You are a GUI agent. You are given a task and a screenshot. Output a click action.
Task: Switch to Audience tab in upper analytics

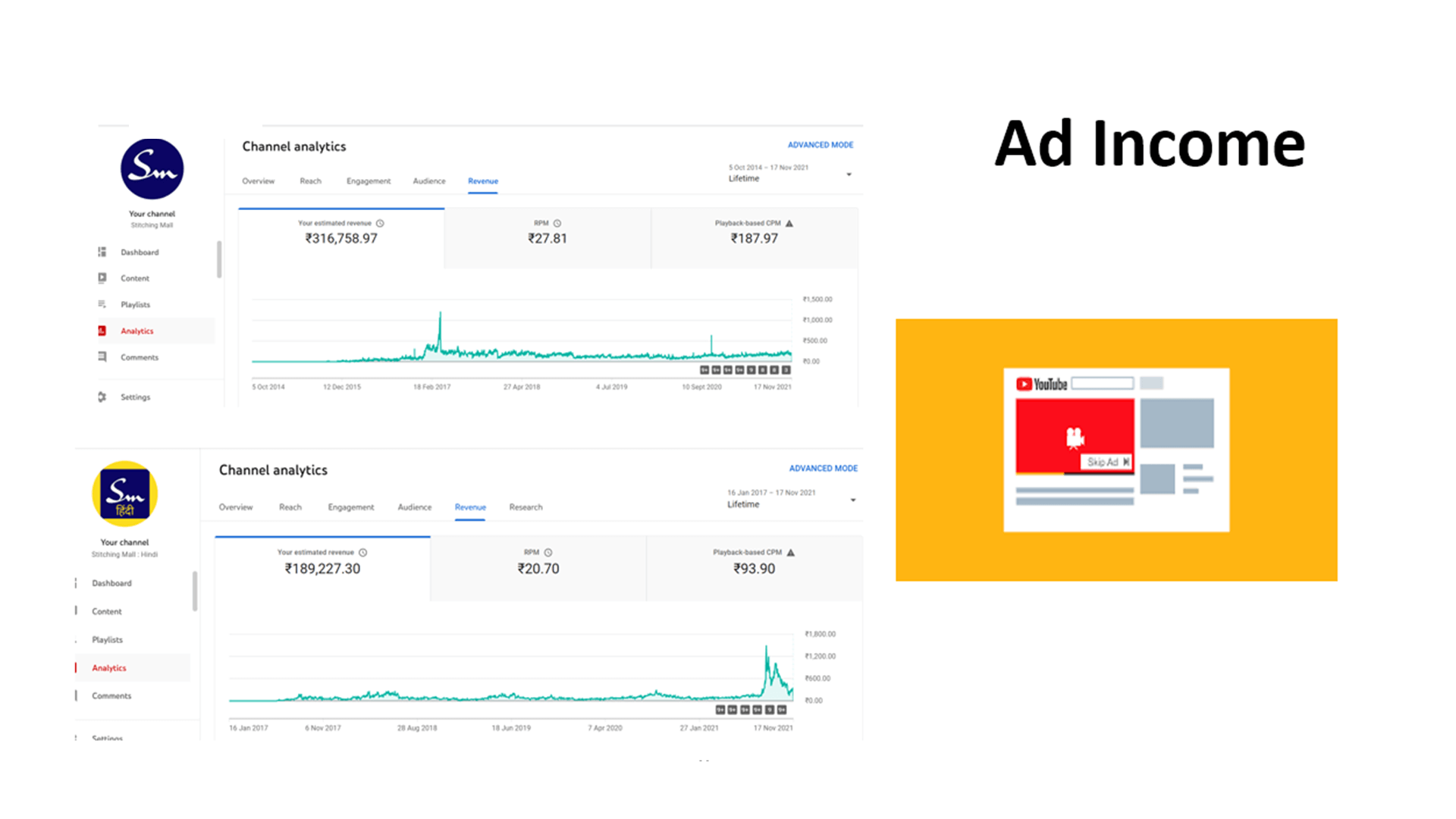429,180
